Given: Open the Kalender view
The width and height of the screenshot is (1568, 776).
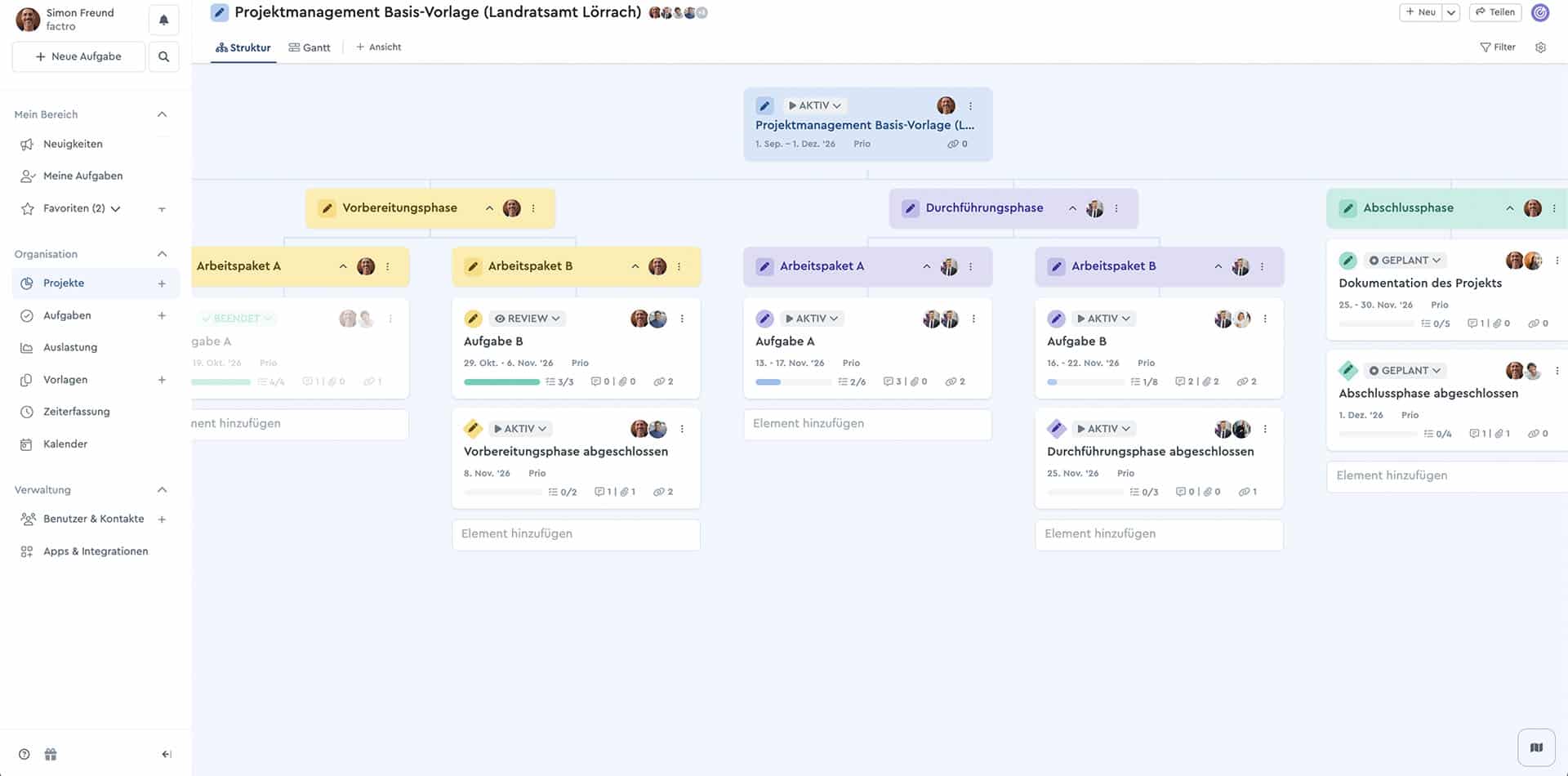Looking at the screenshot, I should pos(65,444).
